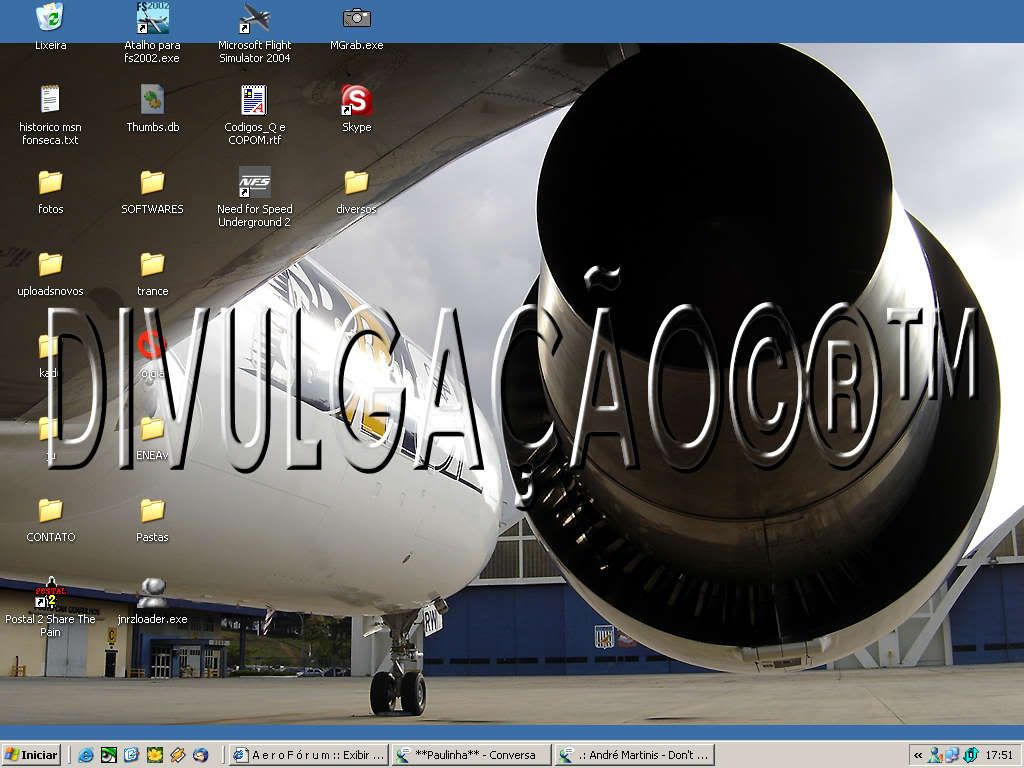This screenshot has height=768, width=1024.
Task: Click the teal tray icon beside clock
Action: 971,755
